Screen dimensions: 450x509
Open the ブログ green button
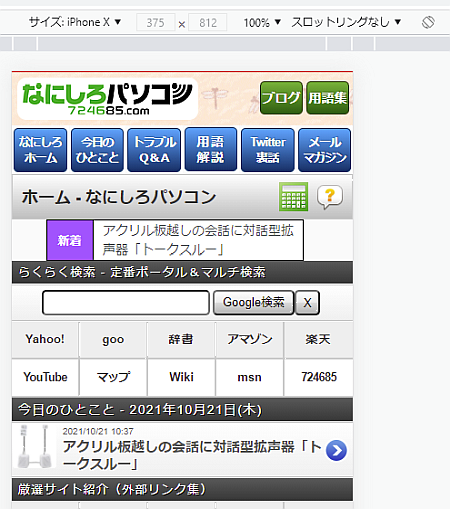[x=281, y=98]
